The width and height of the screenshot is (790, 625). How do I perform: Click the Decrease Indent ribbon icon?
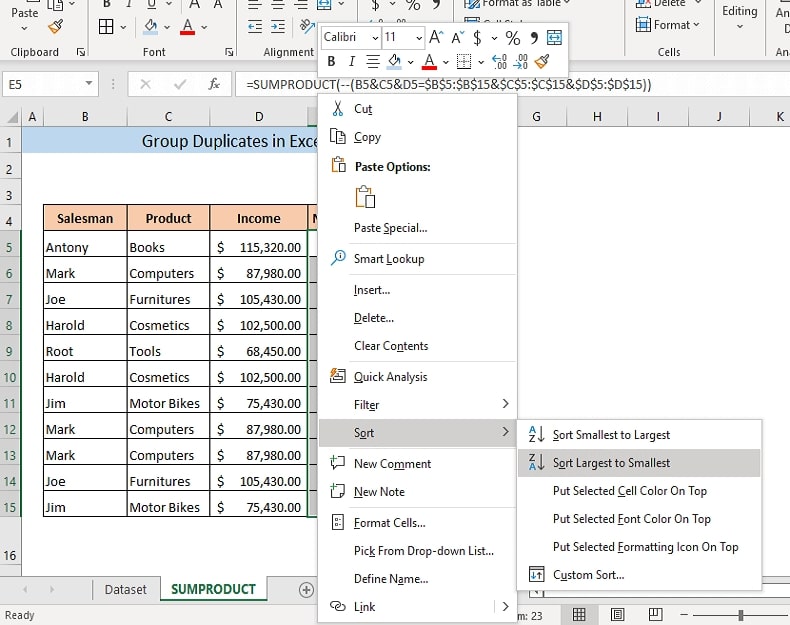255,26
